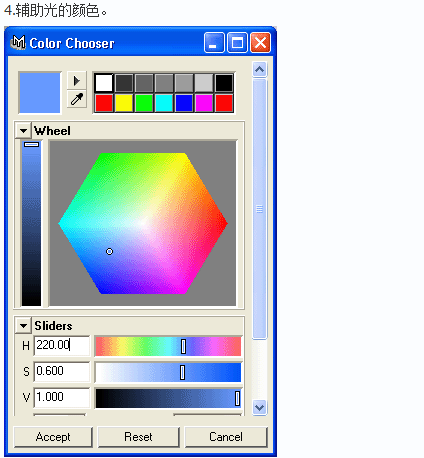424x458 pixels.
Task: Click the Sliders section title
Action: (x=53, y=325)
